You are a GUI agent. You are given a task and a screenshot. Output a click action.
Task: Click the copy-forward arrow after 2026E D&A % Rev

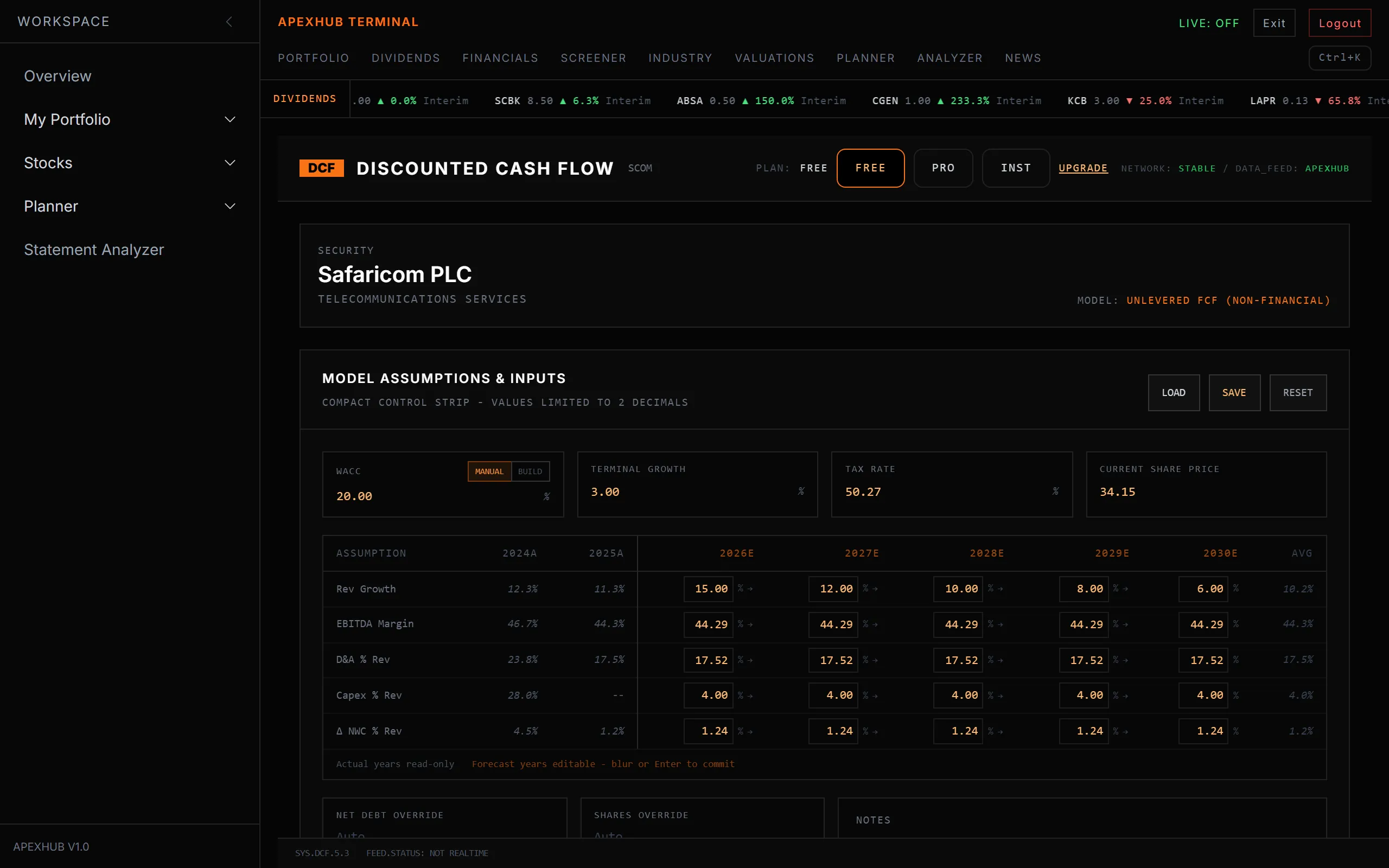point(750,661)
